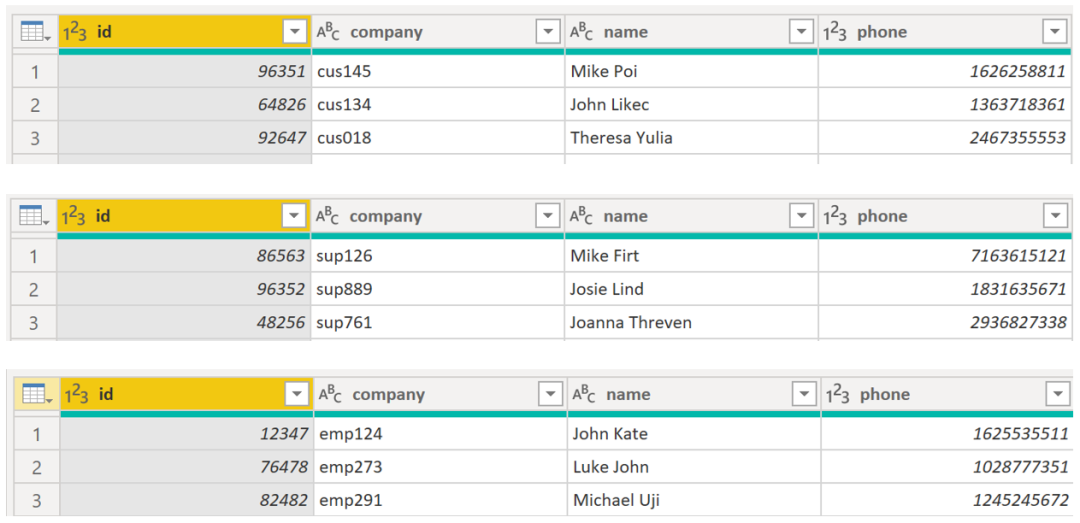This screenshot has width=1080, height=523.
Task: Open the phone column filter dropdown in the first table
Action: (x=1055, y=32)
